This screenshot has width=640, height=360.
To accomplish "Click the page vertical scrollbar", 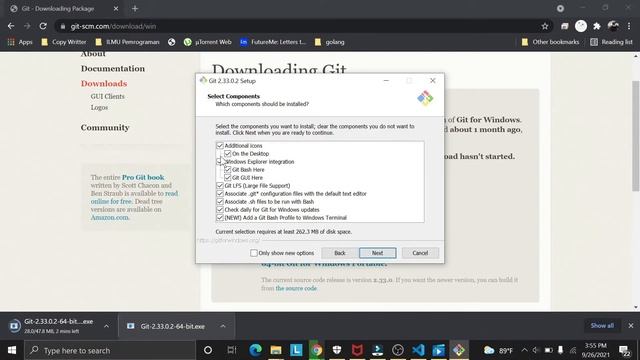I will pyautogui.click(x=636, y=136).
